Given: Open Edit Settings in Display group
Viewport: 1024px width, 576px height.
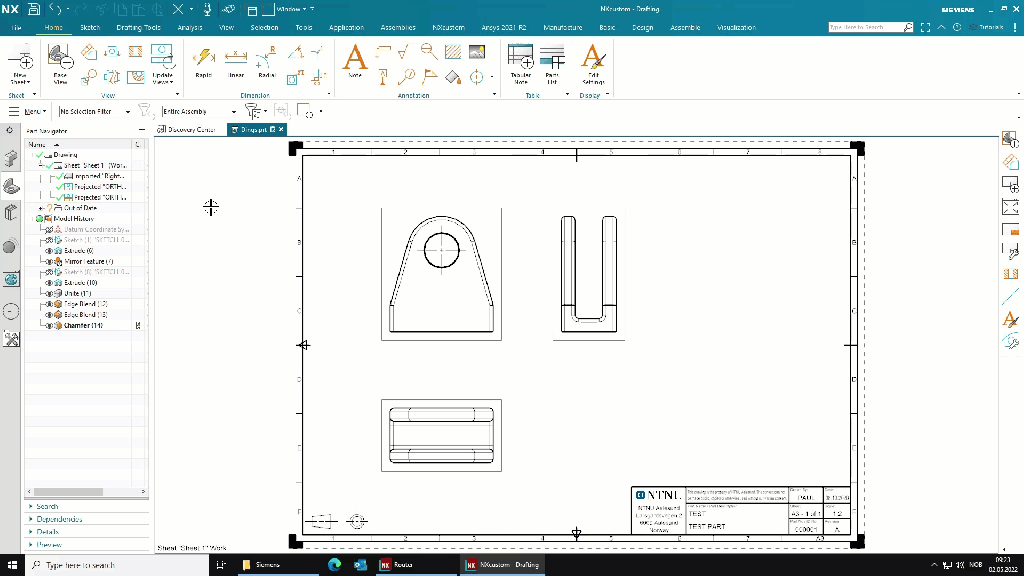Looking at the screenshot, I should 593,62.
